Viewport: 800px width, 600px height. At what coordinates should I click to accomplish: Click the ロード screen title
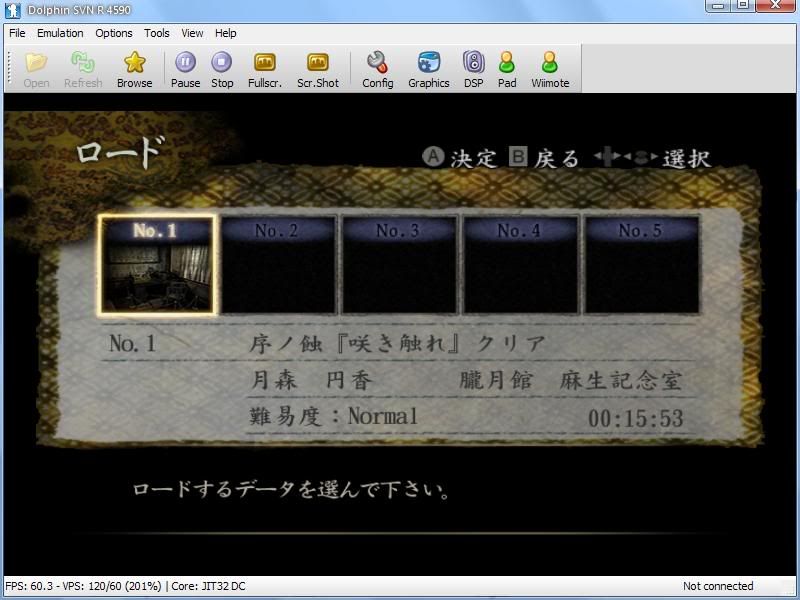click(x=120, y=152)
